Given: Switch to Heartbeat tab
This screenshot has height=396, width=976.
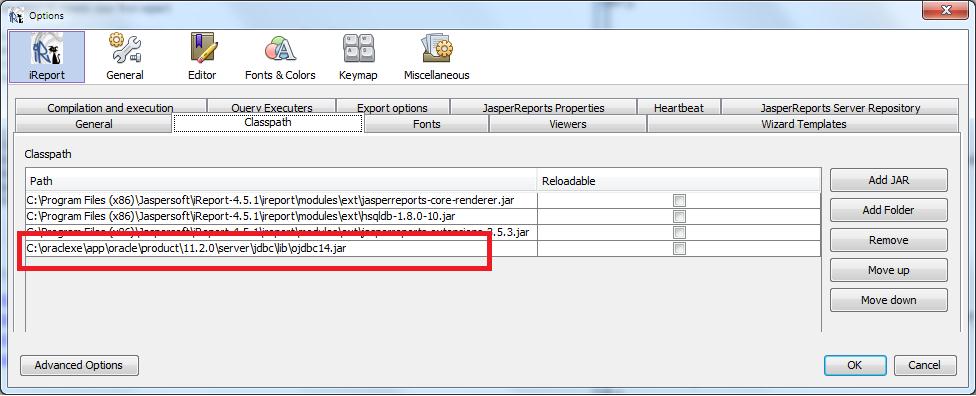Looking at the screenshot, I should click(x=678, y=108).
